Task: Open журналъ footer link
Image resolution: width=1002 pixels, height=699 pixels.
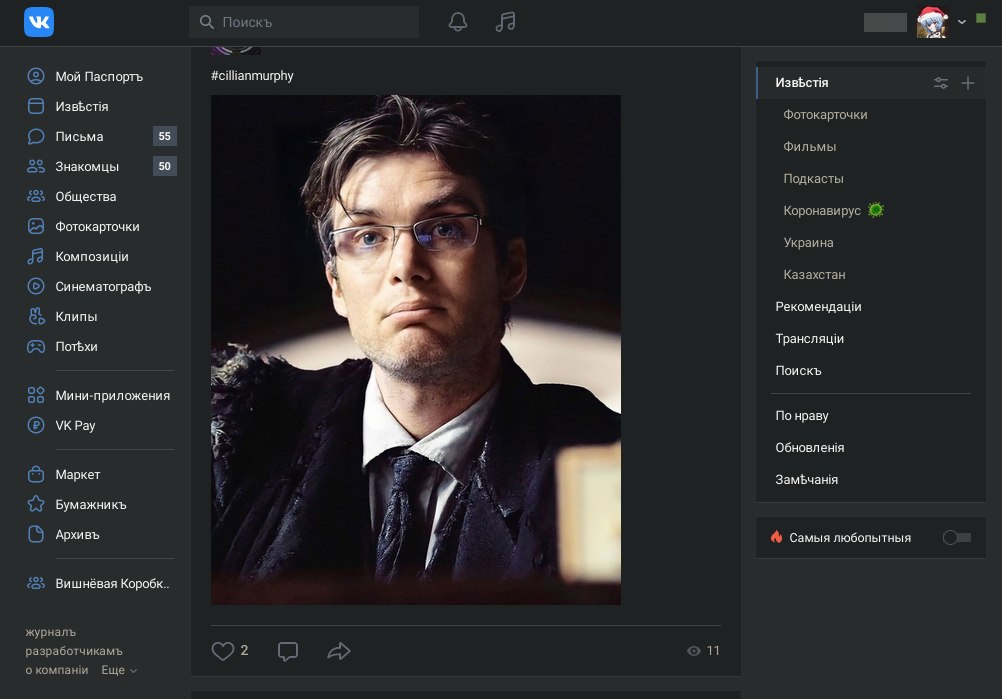Action: click(x=50, y=632)
